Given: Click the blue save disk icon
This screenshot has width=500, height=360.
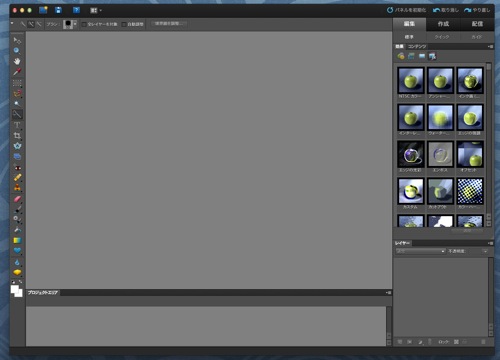Looking at the screenshot, I should (58, 10).
